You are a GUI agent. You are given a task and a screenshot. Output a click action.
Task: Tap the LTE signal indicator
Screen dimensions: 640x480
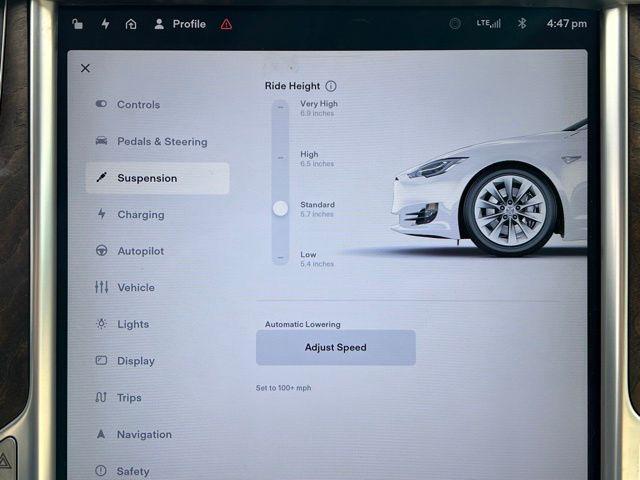point(489,23)
